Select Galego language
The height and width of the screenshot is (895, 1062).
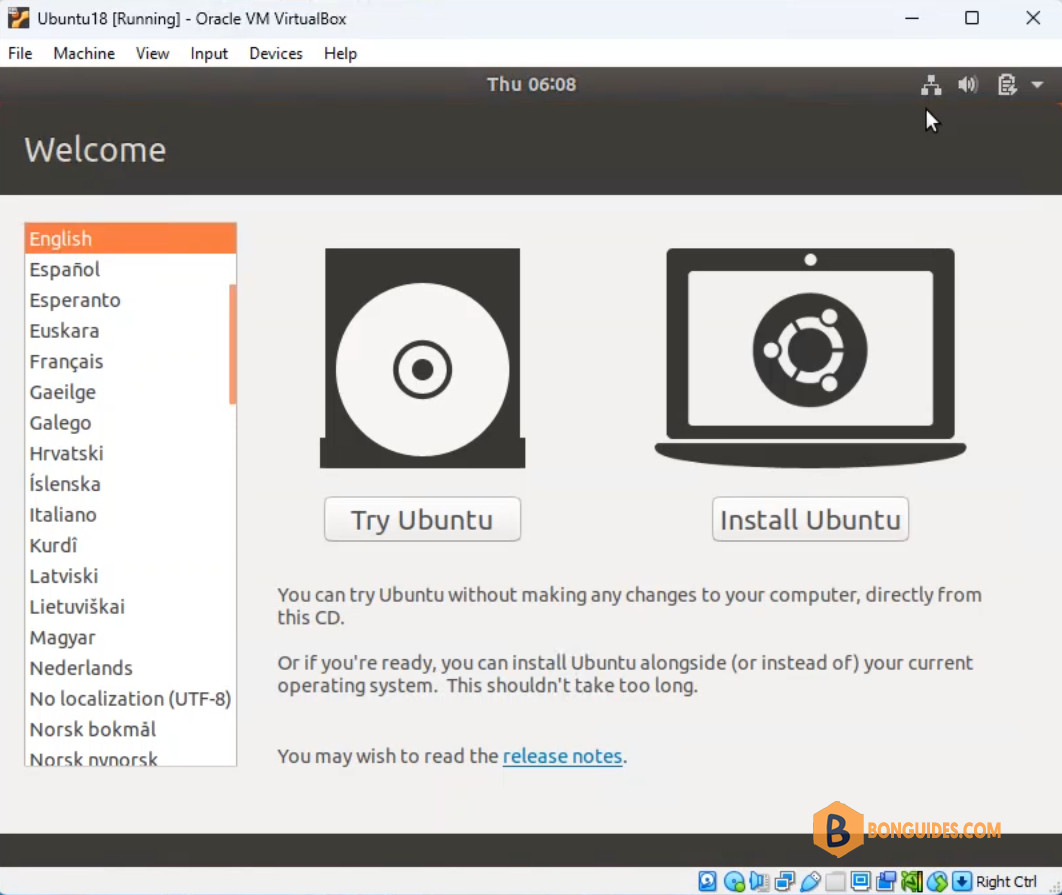point(131,423)
